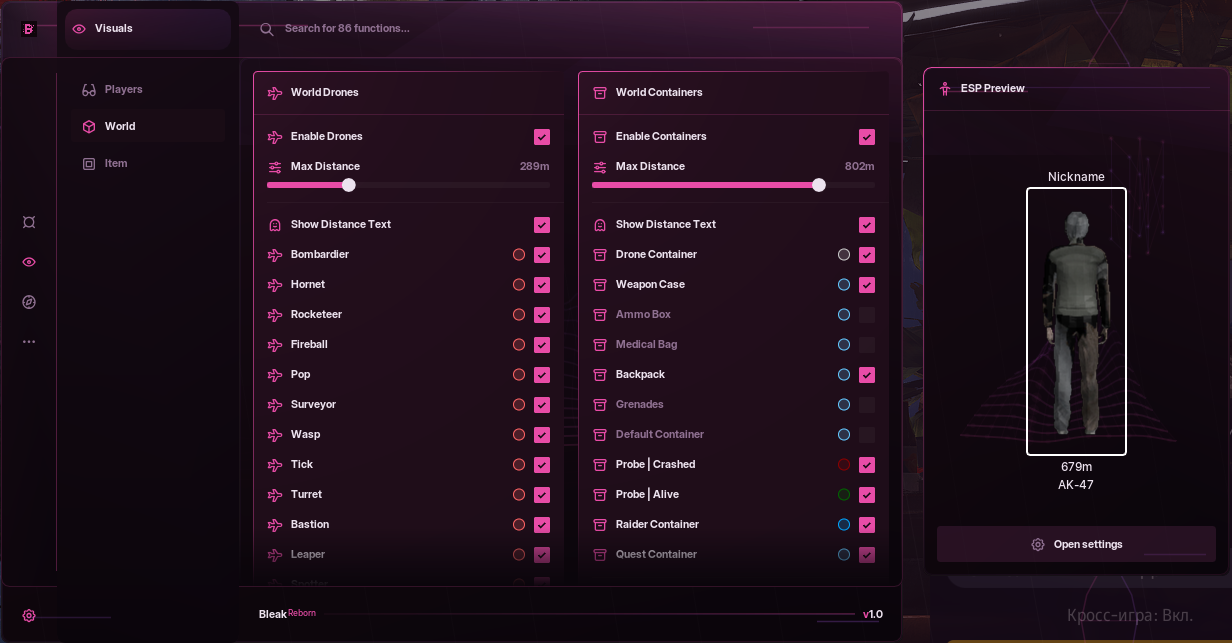Image resolution: width=1232 pixels, height=643 pixels.
Task: Toggle the Medical Bag checkbox
Action: coord(867,345)
